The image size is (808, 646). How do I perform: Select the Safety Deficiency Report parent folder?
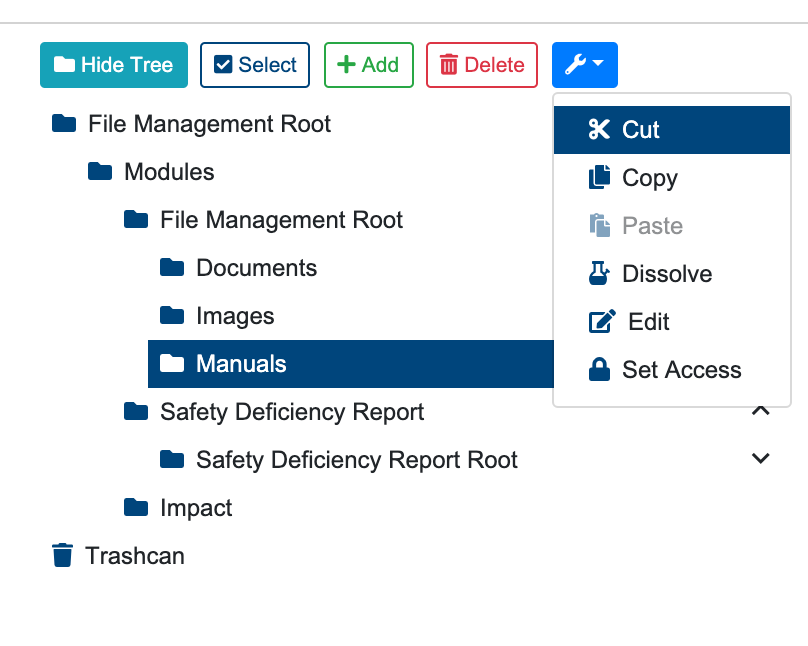tap(292, 412)
